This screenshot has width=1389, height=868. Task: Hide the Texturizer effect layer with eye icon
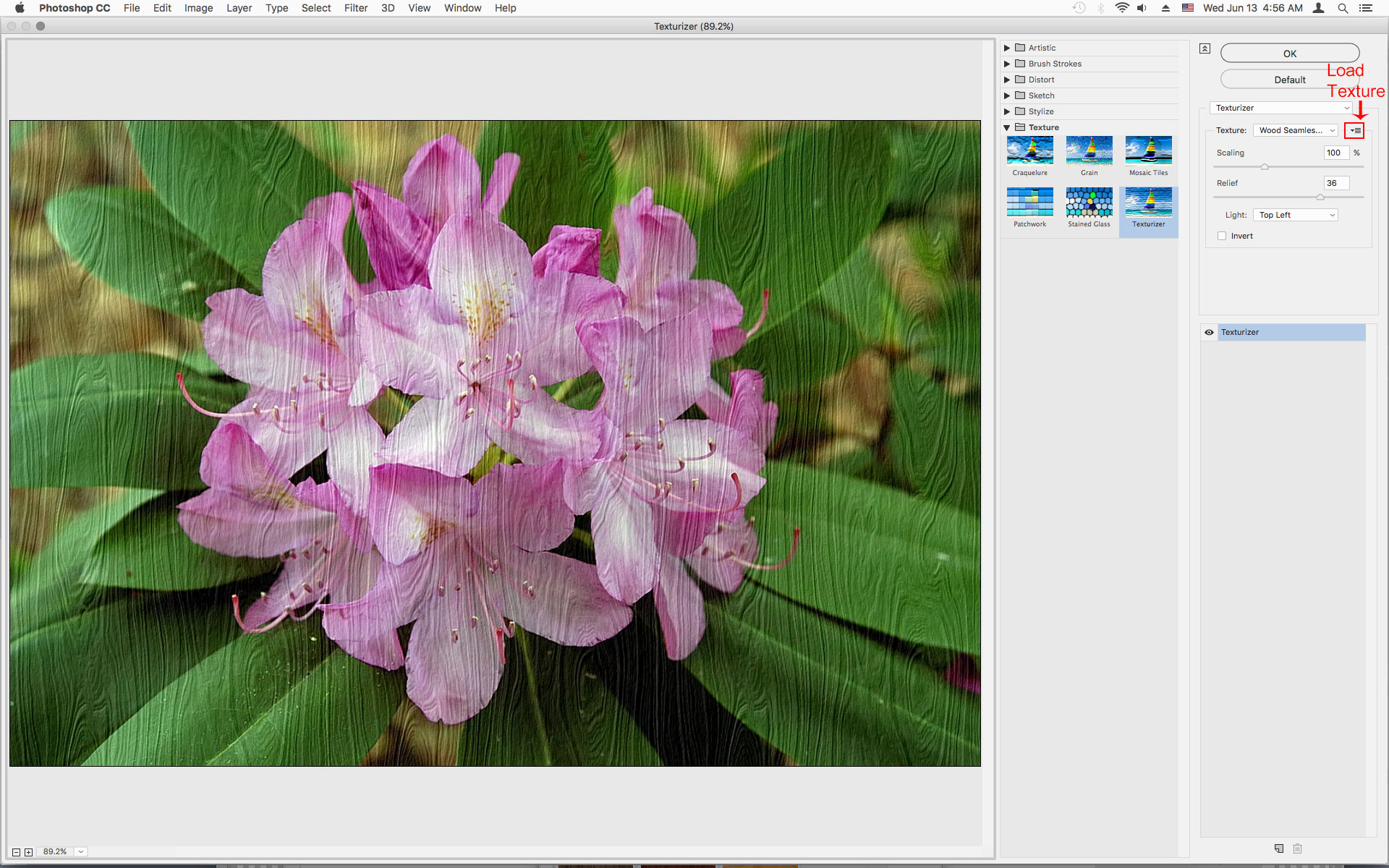pyautogui.click(x=1209, y=332)
